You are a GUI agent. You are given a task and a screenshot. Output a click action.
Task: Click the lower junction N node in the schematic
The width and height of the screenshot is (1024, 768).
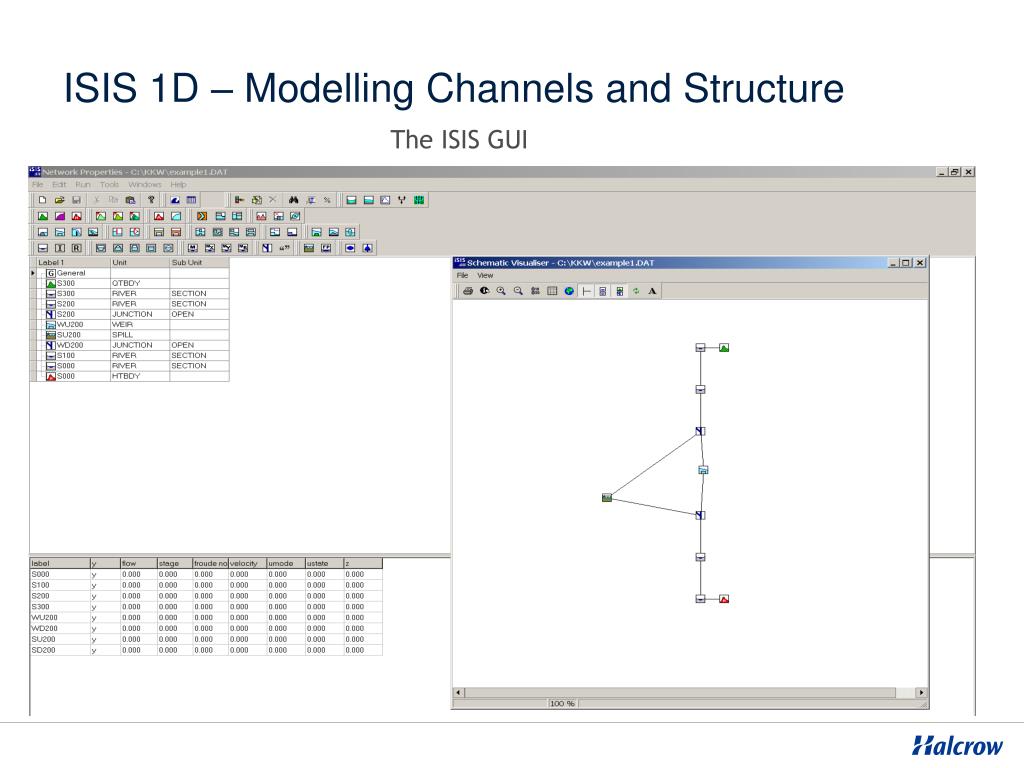pos(700,515)
